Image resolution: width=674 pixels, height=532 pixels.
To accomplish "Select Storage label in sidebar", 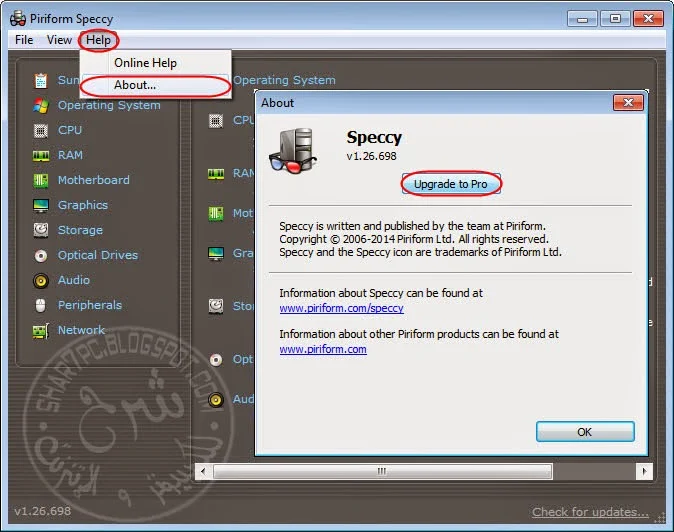I will coord(80,230).
